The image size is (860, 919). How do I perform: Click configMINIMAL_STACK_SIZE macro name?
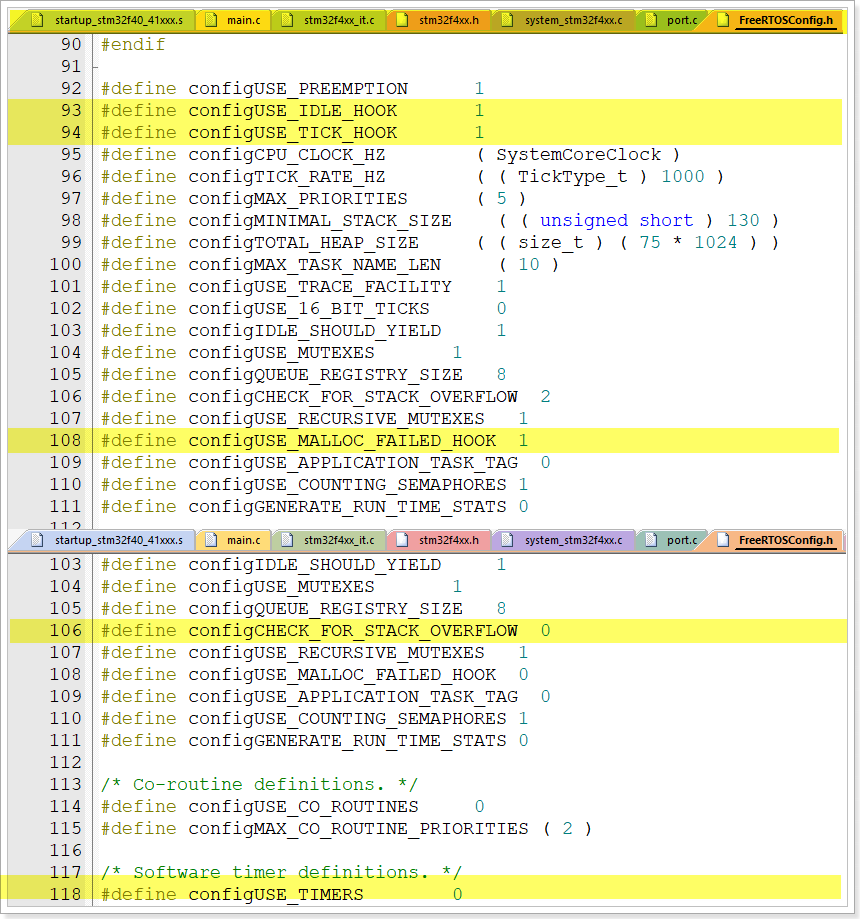320,220
